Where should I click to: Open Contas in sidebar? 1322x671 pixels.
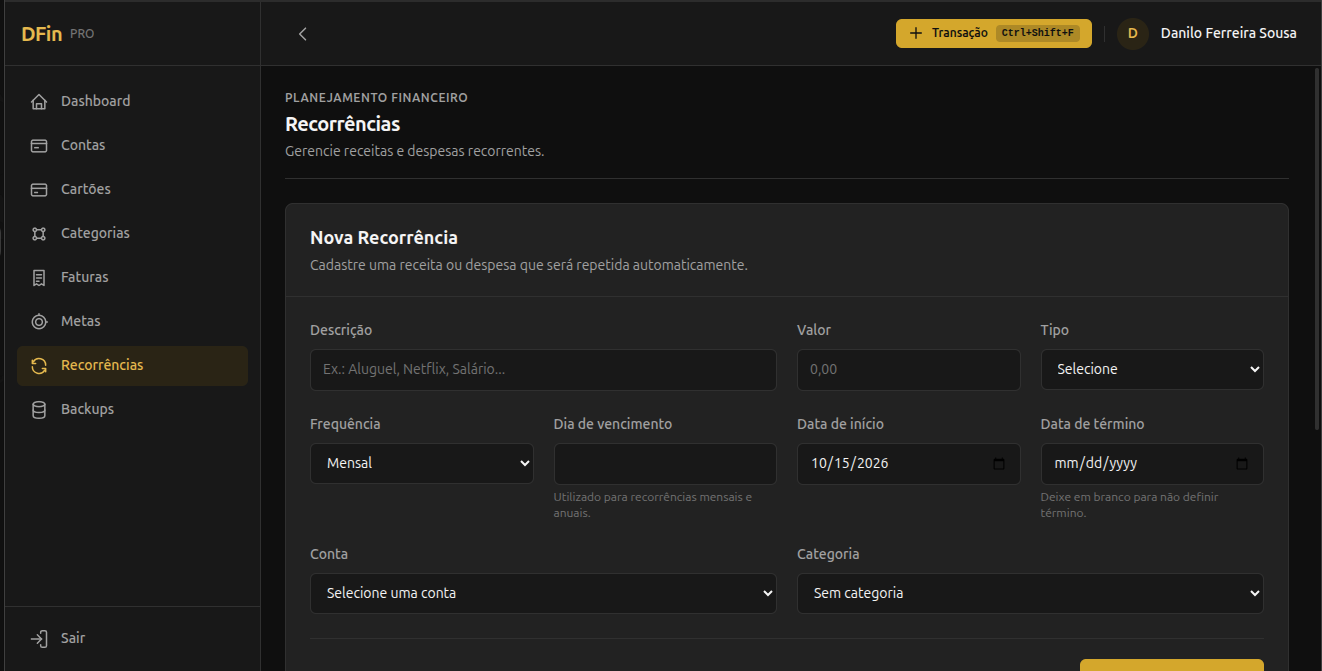pos(132,145)
